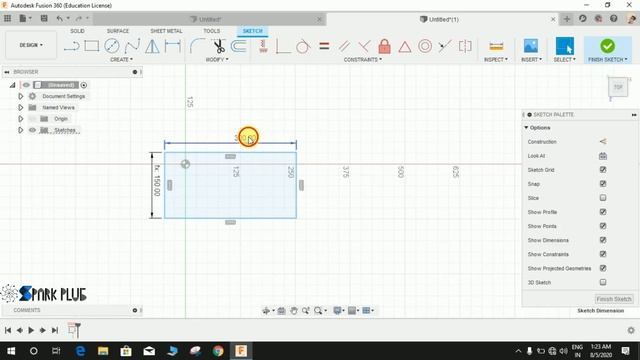
Task: Apply the Collinear constraint
Action: pos(444,46)
